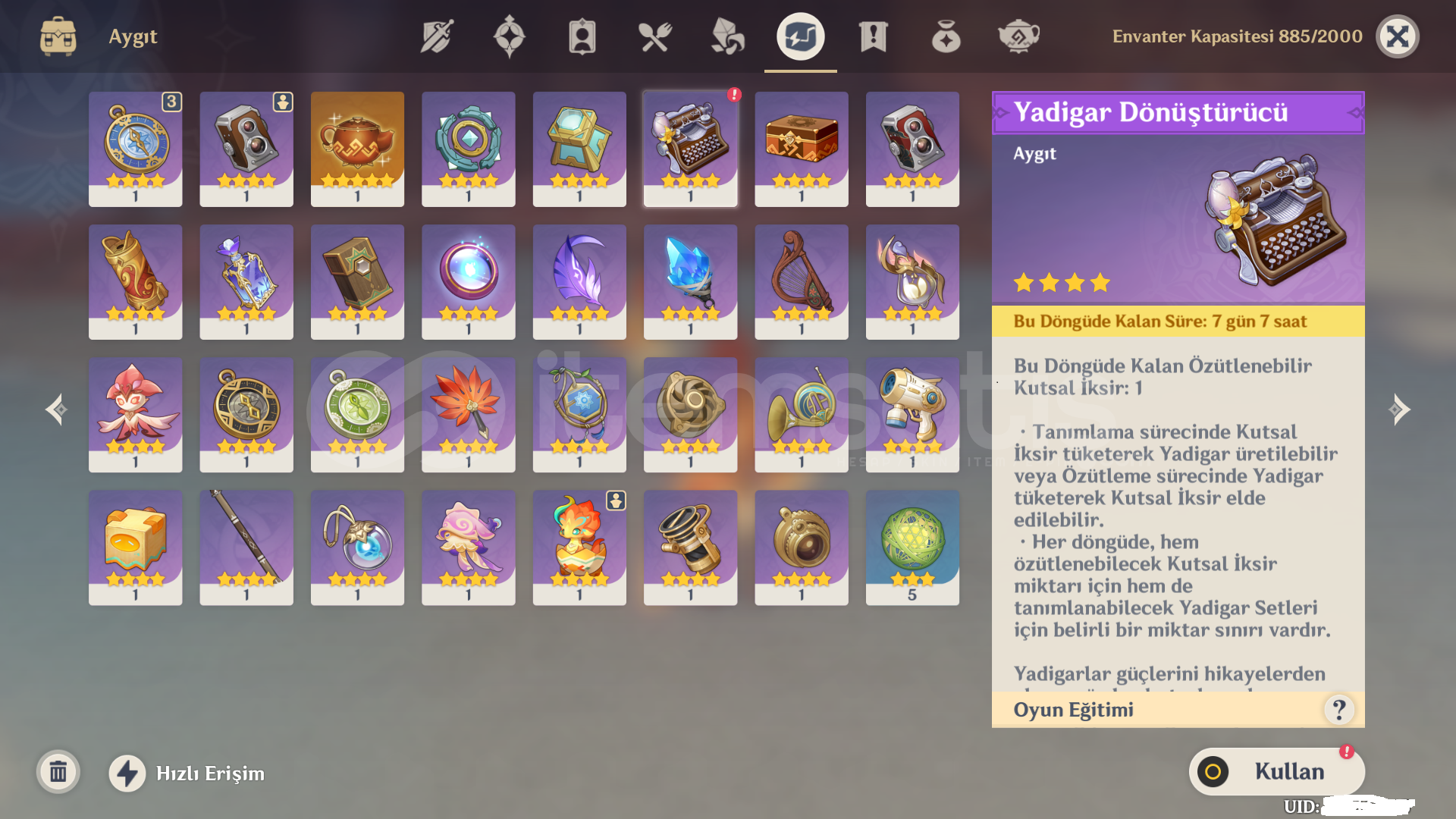Open the Food tab with fork icon
This screenshot has height=819, width=1456.
tap(655, 36)
